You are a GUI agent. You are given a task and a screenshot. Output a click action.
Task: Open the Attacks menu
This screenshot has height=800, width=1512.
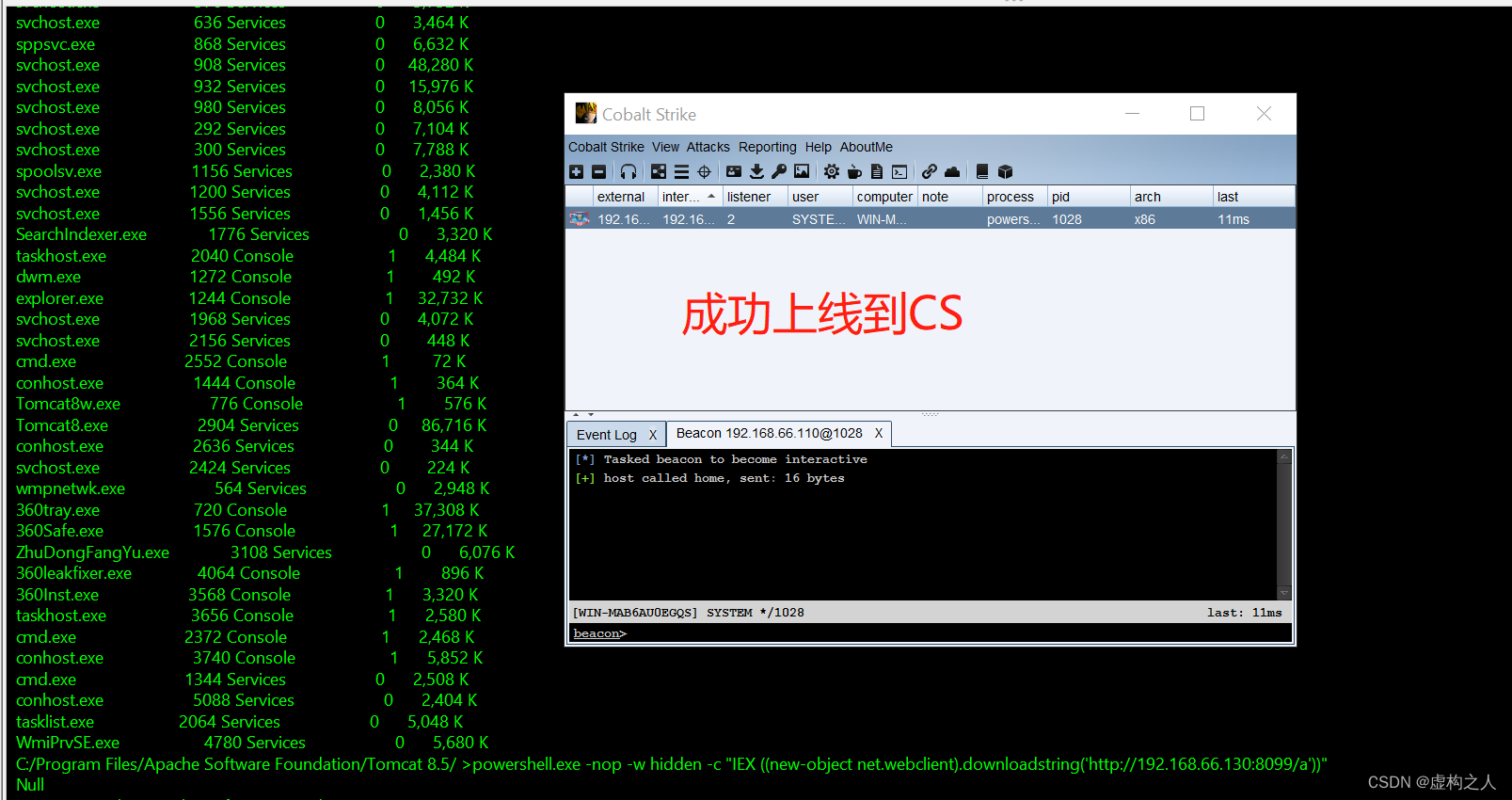[708, 147]
